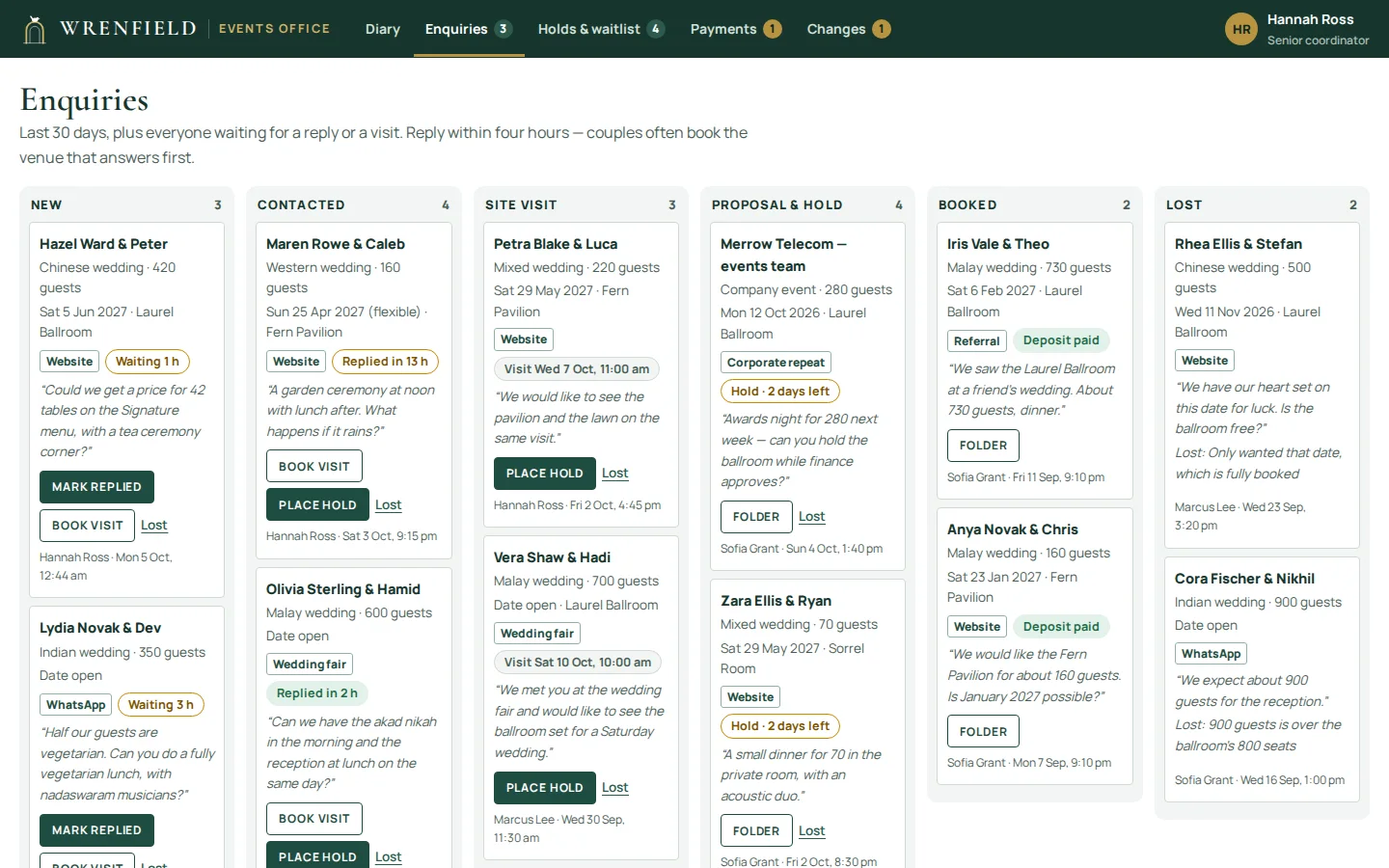Mark Vera Shaw & Hadi as Lost
This screenshot has width=1389, height=868.
(614, 788)
